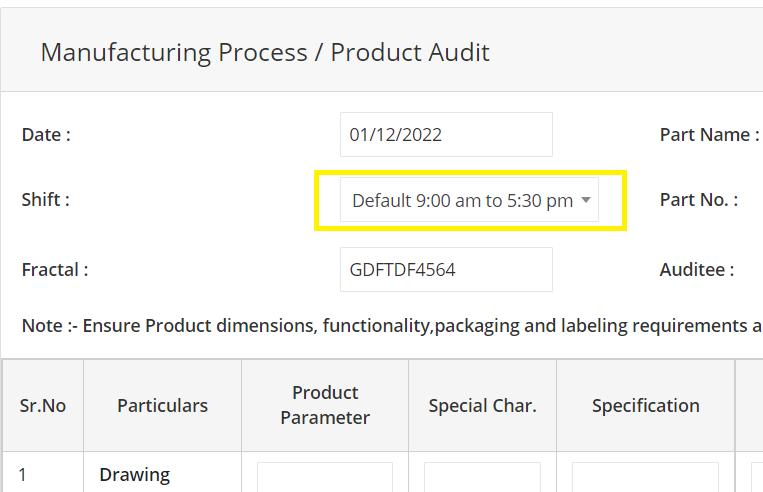This screenshot has height=492, width=763.
Task: Click the Shift label text
Action: point(46,200)
